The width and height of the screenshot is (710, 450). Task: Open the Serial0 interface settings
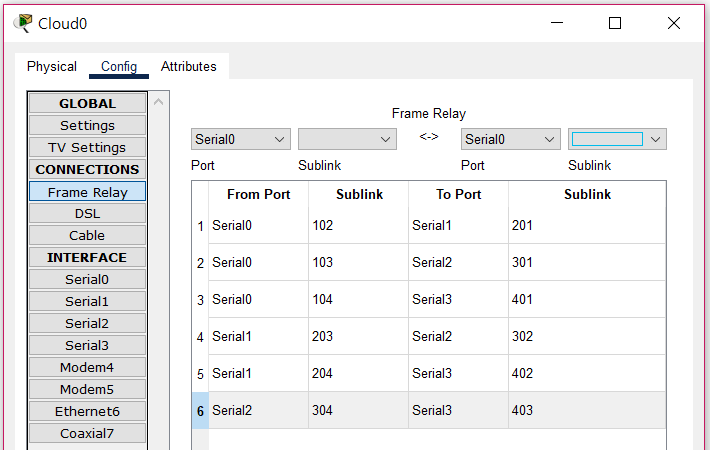[x=87, y=279]
